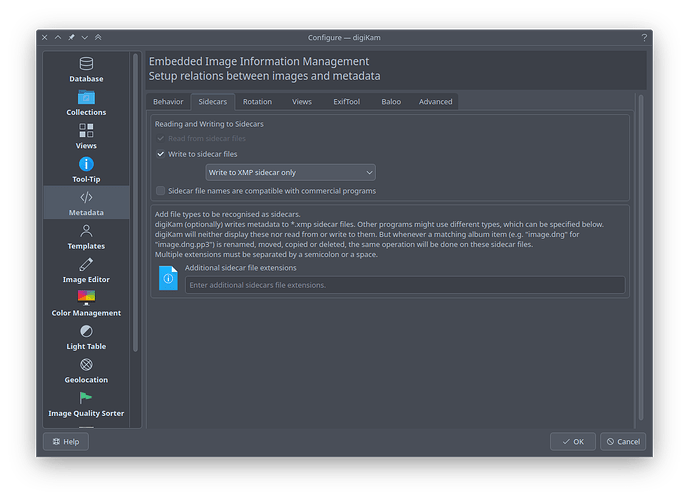This screenshot has width=688, height=500.
Task: Select the Sidecars tab
Action: (x=213, y=101)
